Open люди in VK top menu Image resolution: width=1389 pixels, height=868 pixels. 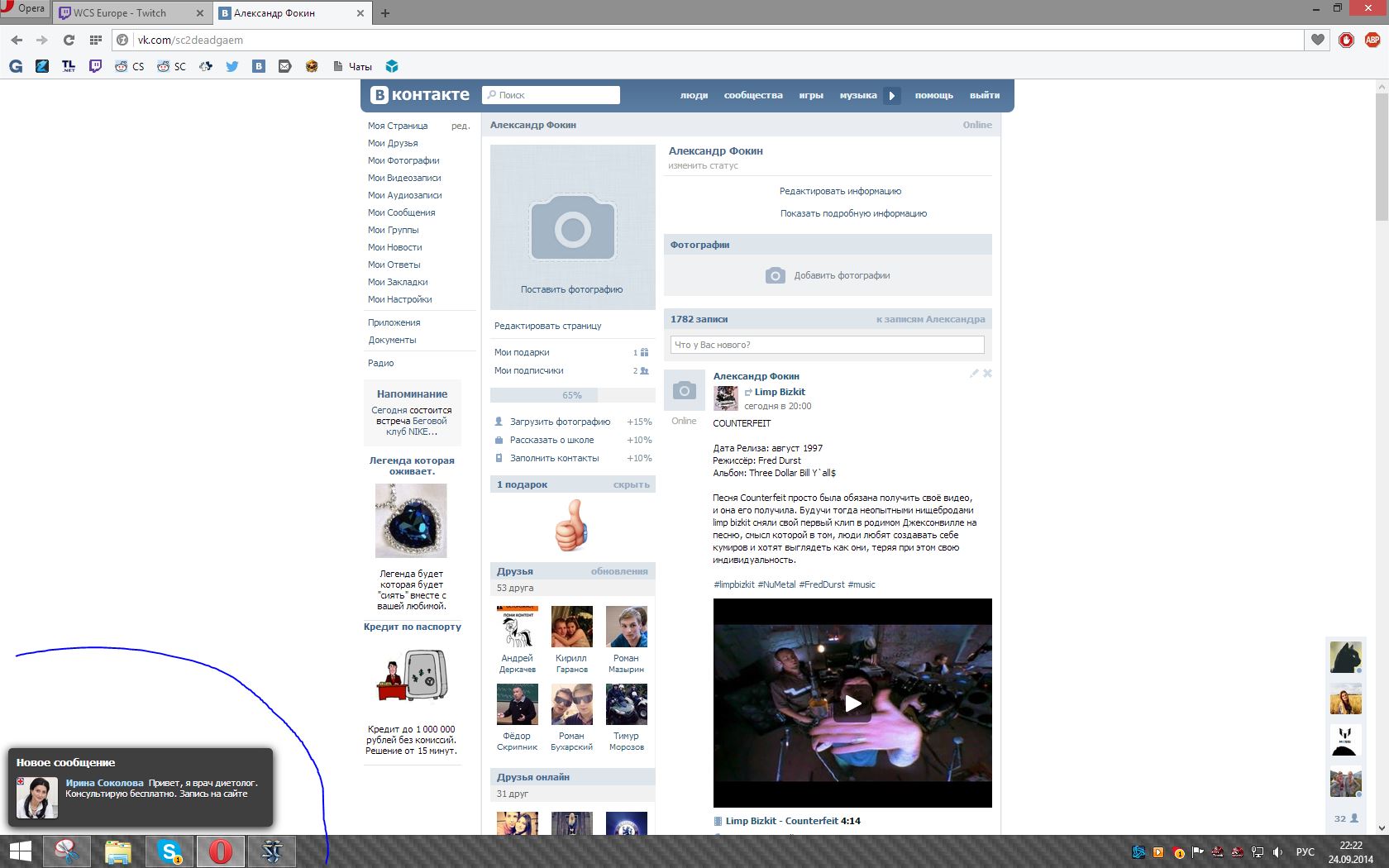click(x=694, y=95)
